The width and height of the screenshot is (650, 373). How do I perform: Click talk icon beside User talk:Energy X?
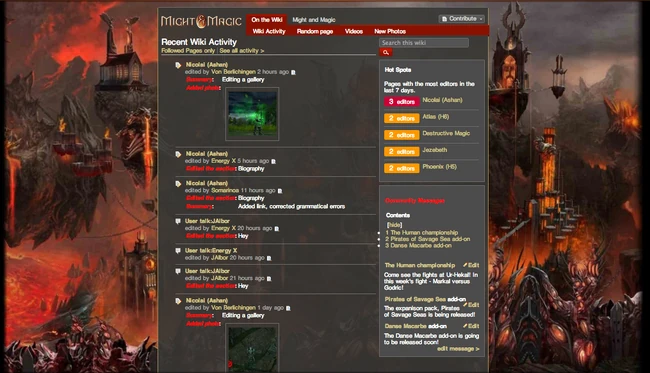click(178, 251)
